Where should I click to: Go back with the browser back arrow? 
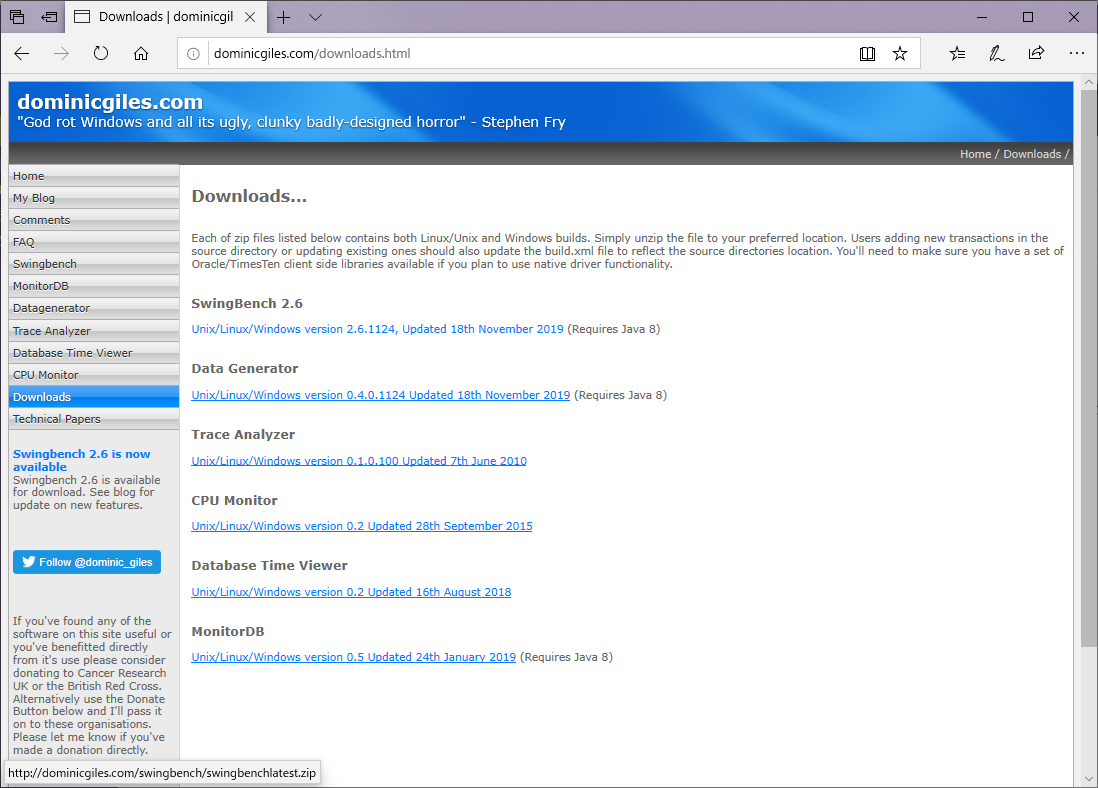point(22,53)
